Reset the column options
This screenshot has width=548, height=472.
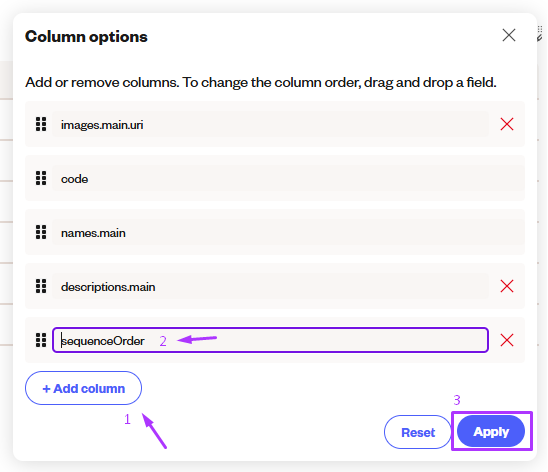(418, 432)
